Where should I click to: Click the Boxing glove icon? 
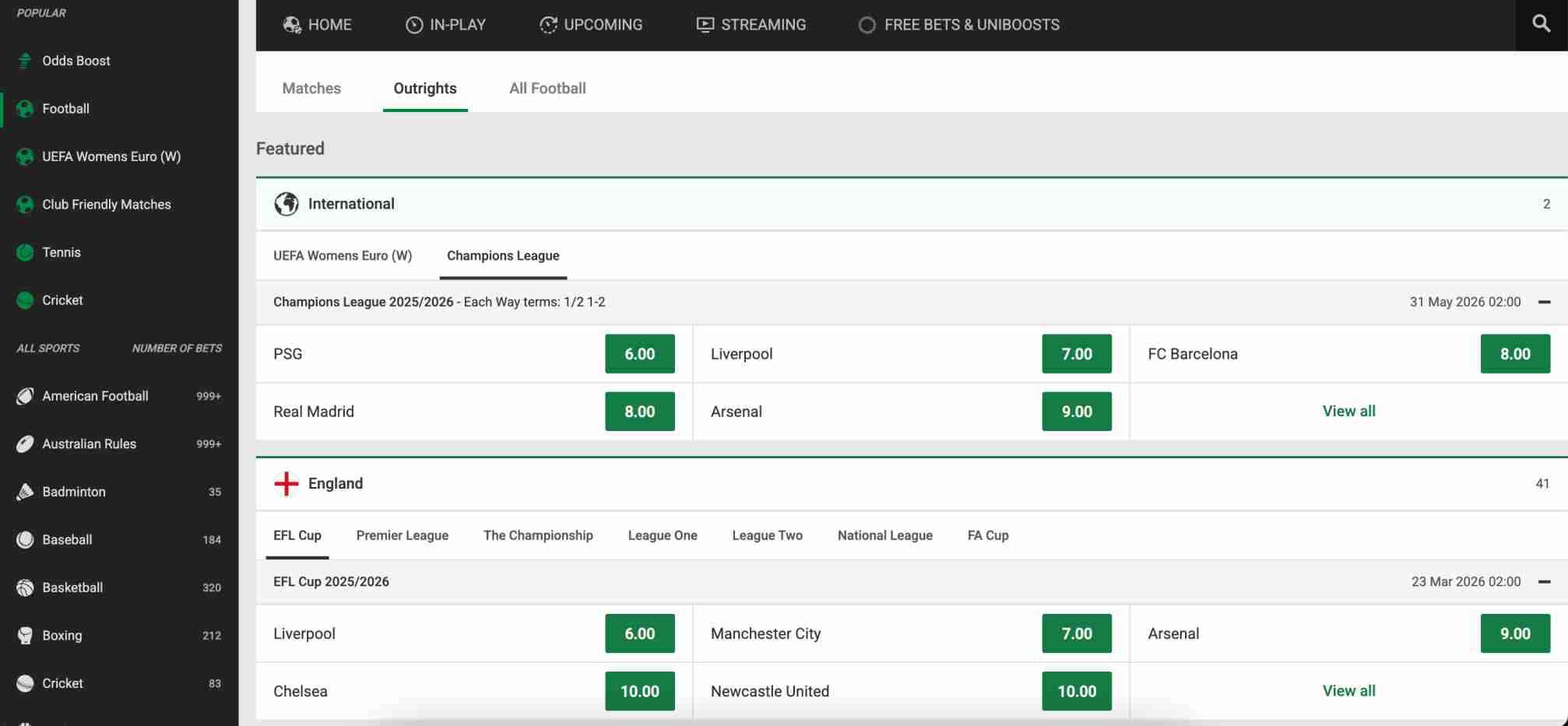pos(25,636)
